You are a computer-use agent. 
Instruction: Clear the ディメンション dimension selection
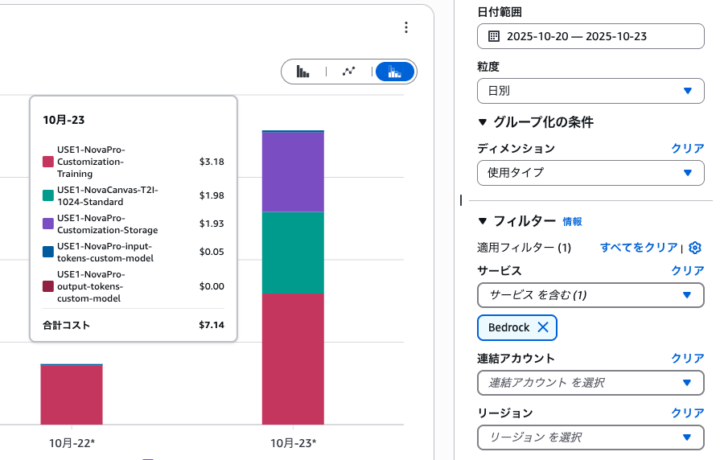687,148
